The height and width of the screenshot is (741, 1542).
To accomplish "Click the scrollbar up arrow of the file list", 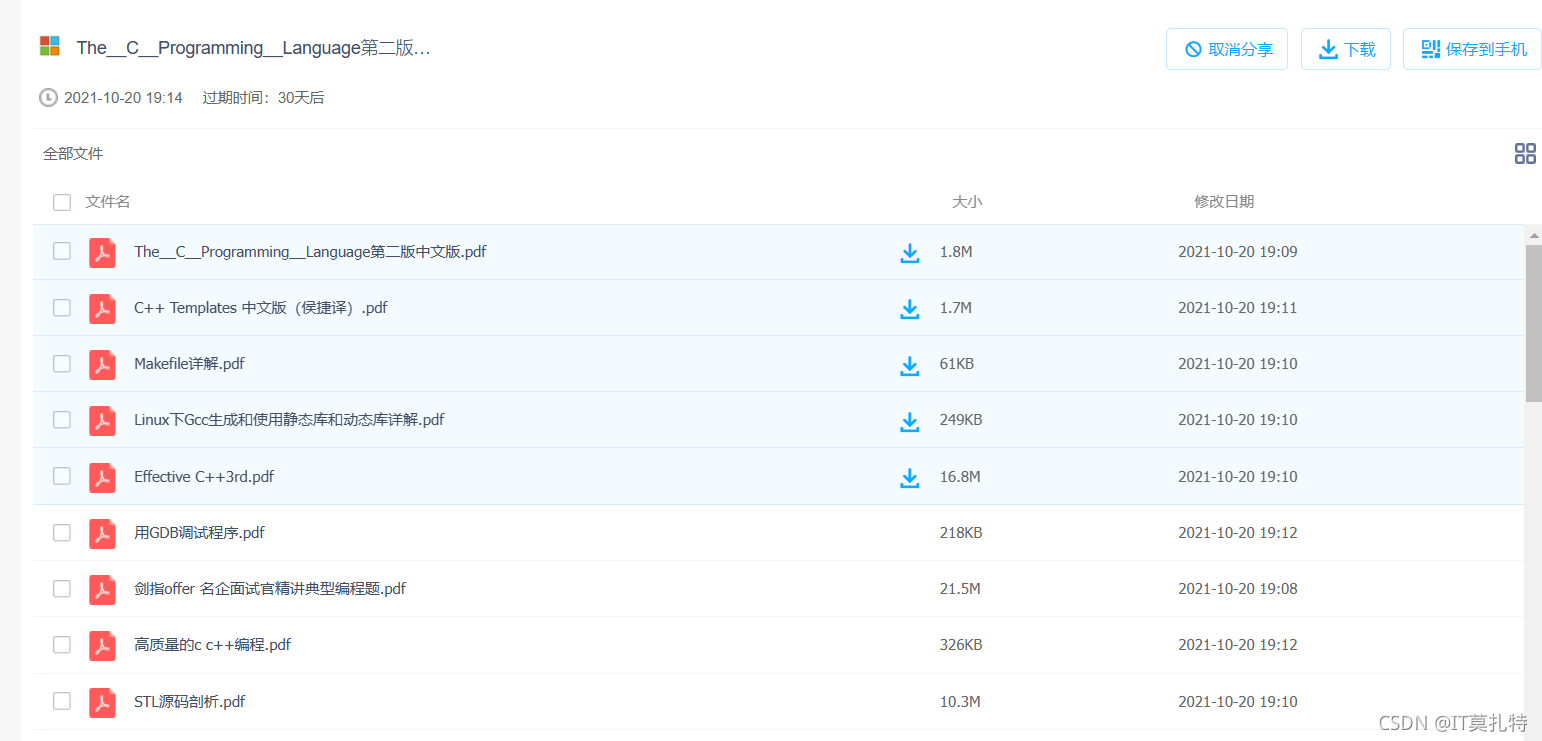I will pos(1534,235).
